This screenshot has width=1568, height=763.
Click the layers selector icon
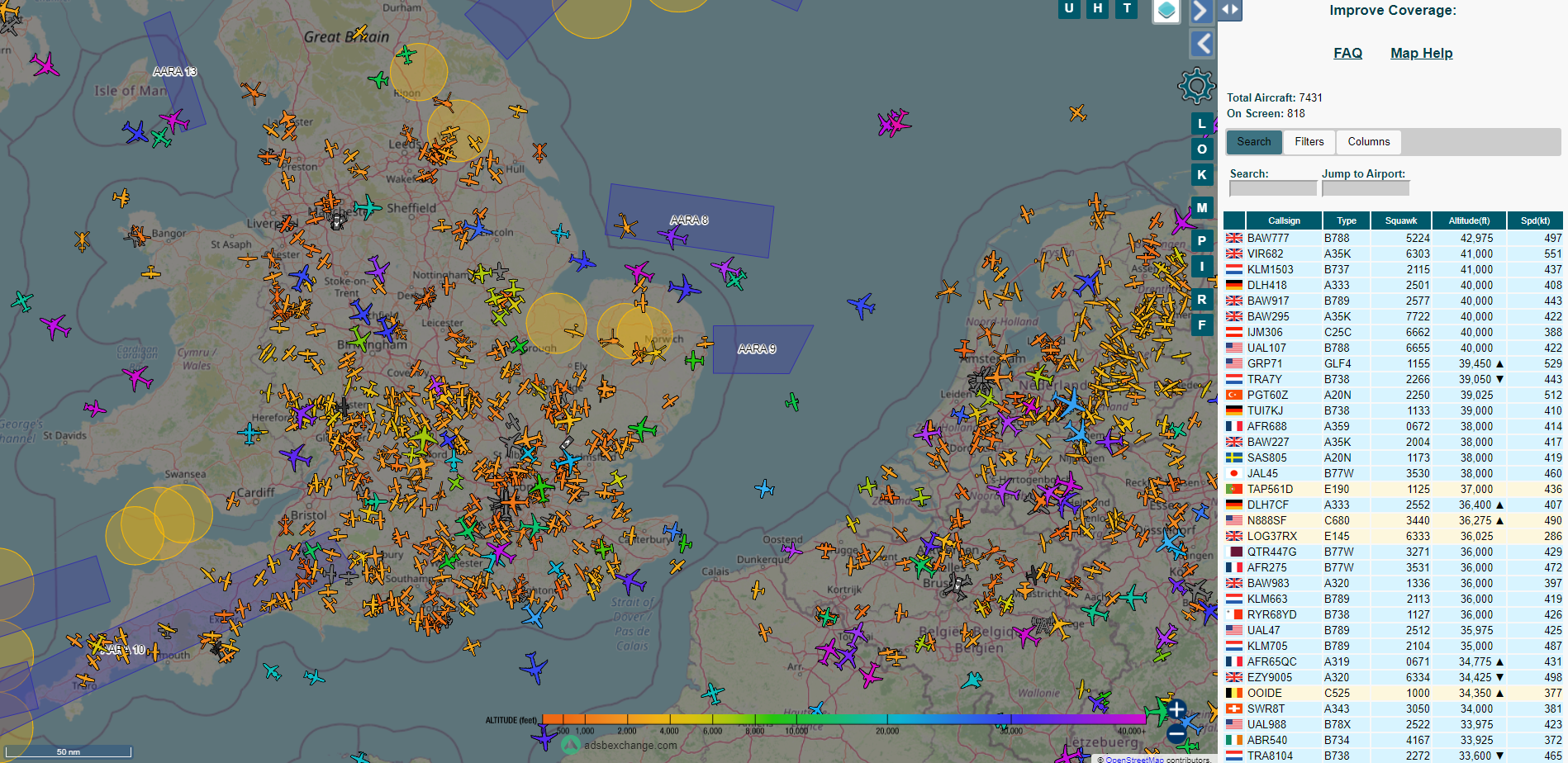pos(1166,11)
